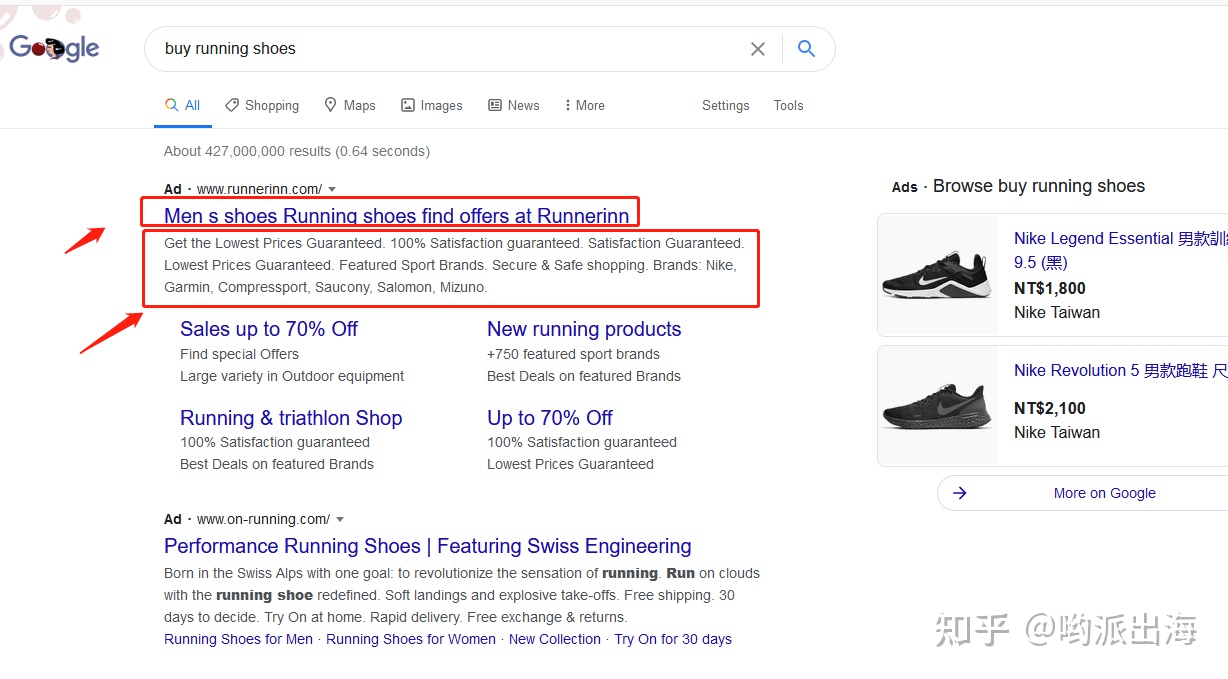Click the www.runnerinn.com/ ad URL
Screen dimensions: 1228x679
point(259,189)
